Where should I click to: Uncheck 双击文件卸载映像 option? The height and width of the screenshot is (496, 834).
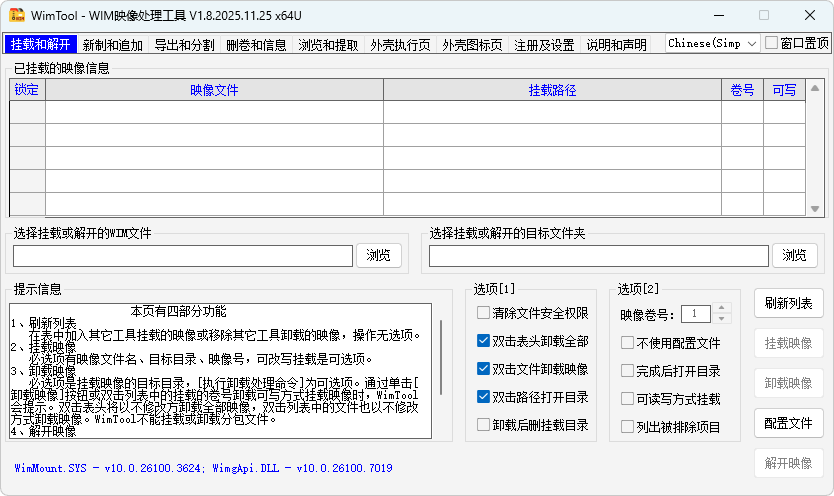pyautogui.click(x=483, y=368)
